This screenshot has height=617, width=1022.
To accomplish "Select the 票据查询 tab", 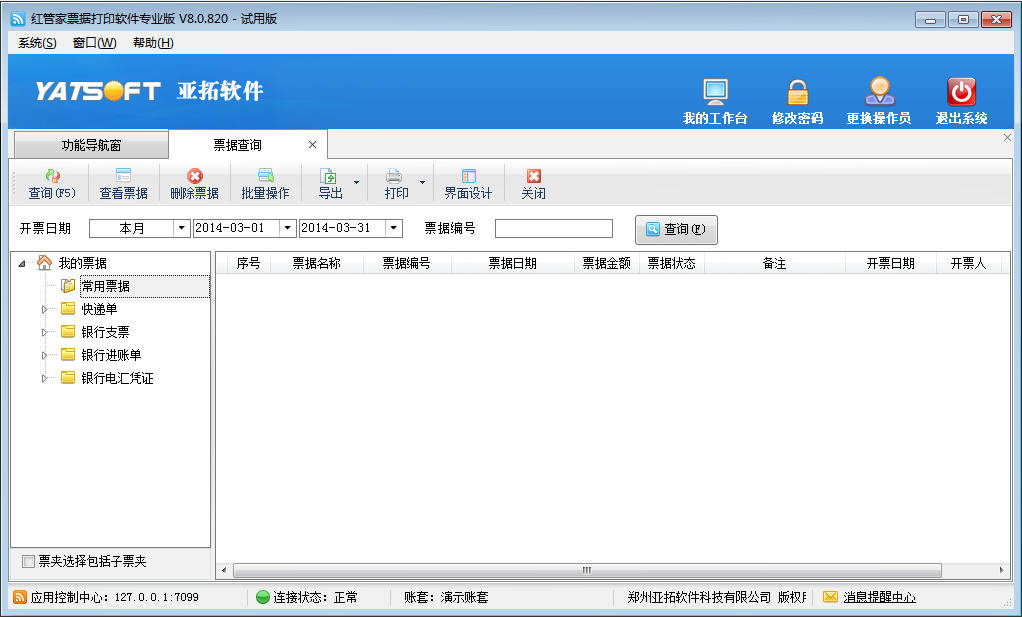I will (x=238, y=145).
